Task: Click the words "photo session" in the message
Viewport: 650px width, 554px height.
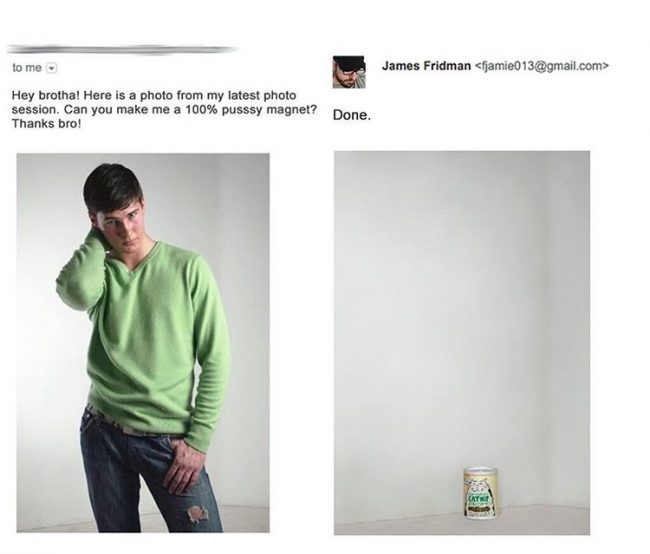Action: tap(153, 102)
